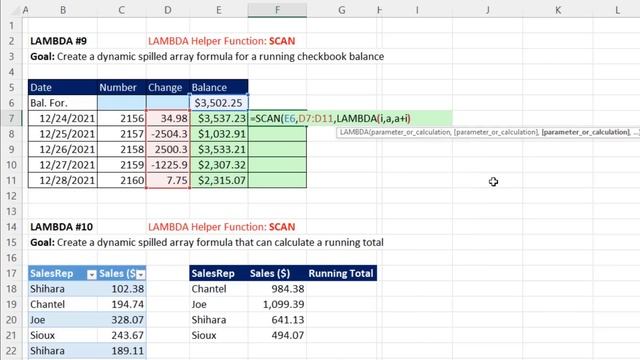The image size is (640, 360).
Task: Click sales value 194.74
Action: 122,304
